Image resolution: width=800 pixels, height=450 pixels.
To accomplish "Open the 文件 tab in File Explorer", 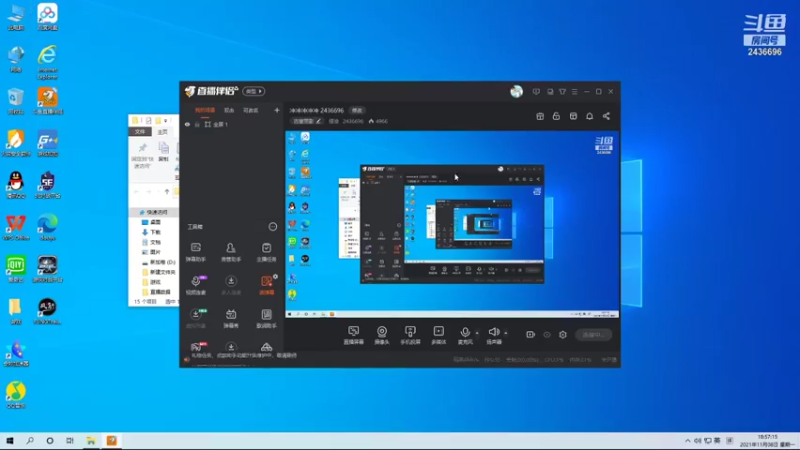I will [x=140, y=132].
